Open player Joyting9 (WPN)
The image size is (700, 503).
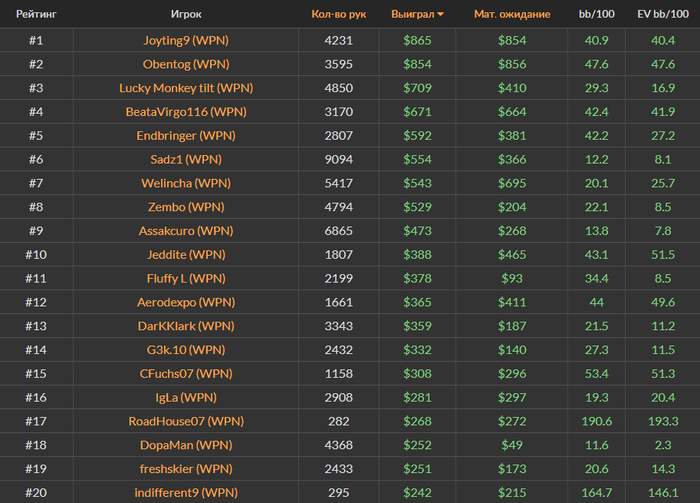(x=186, y=41)
